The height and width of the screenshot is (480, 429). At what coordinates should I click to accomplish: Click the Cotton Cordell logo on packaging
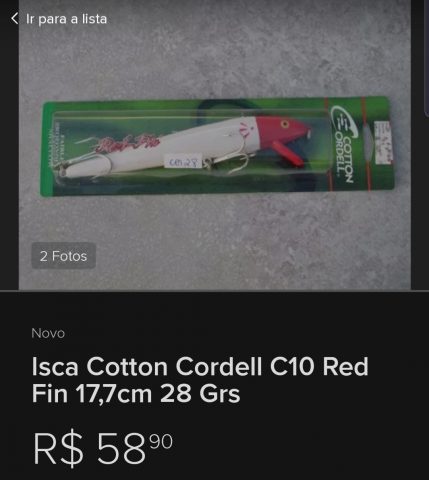point(343,144)
